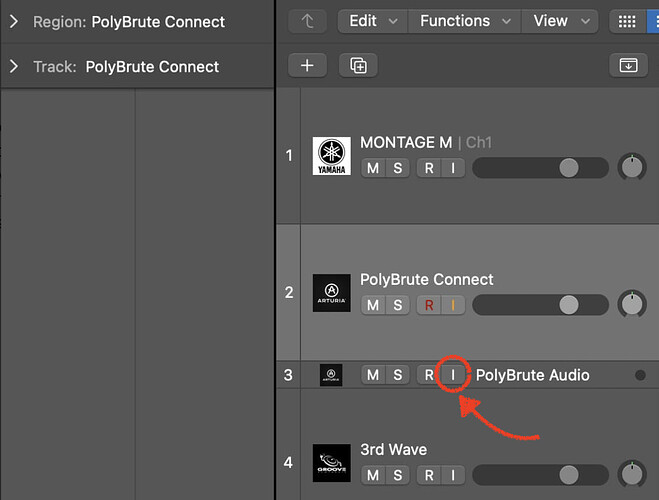659x500 pixels.
Task: Add a new track with plus button
Action: point(307,66)
